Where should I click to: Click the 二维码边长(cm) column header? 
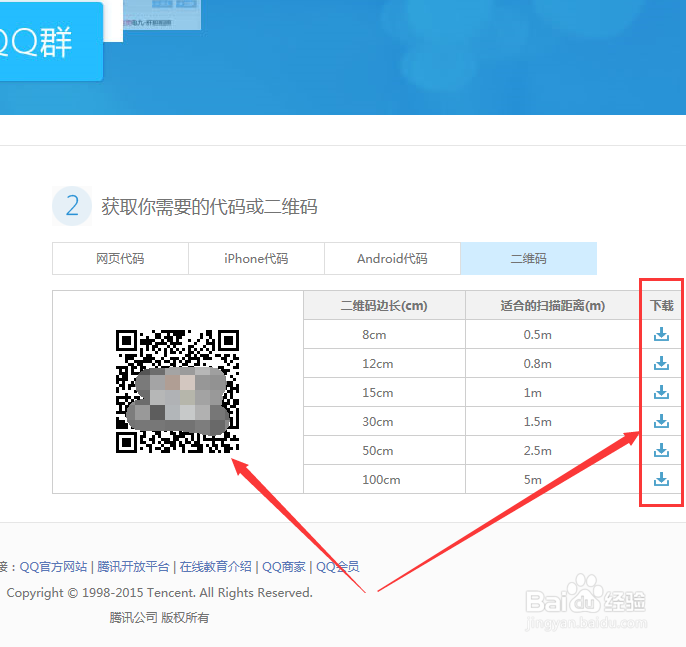[385, 305]
